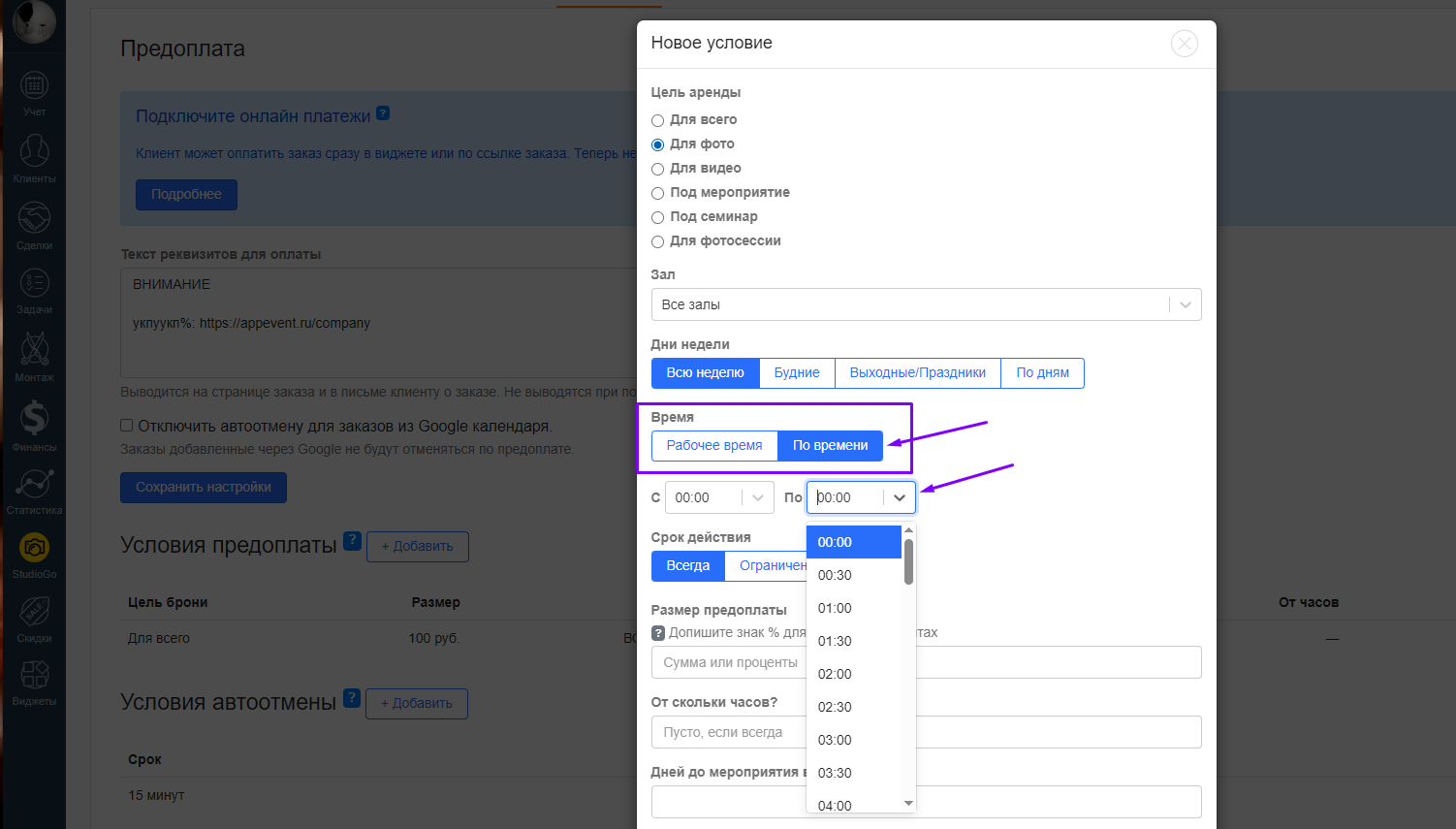Screen dimensions: 1456x829
Task: Click the Рабочее время button
Action: [714, 446]
